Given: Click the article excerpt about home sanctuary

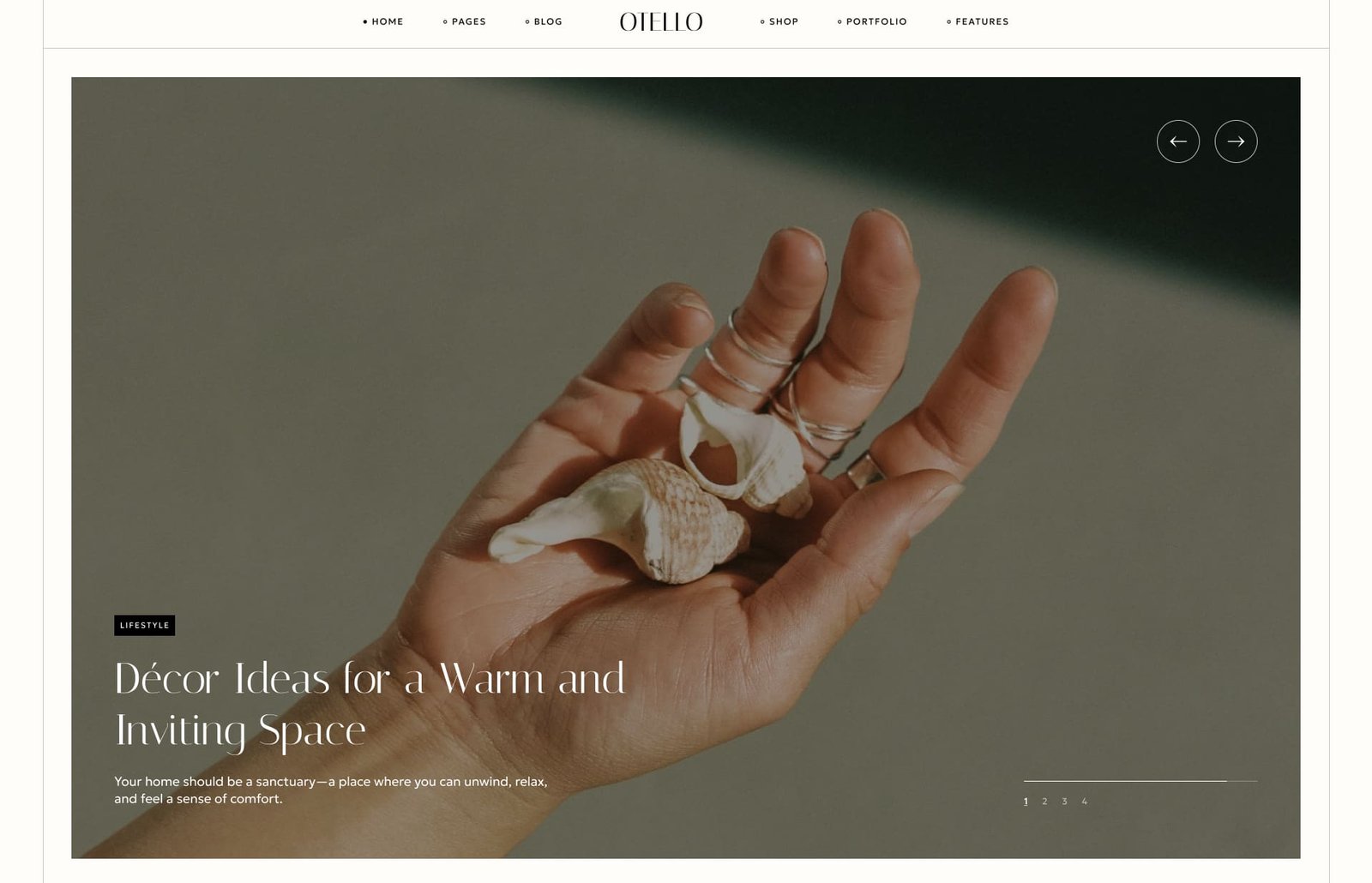Looking at the screenshot, I should click(330, 790).
